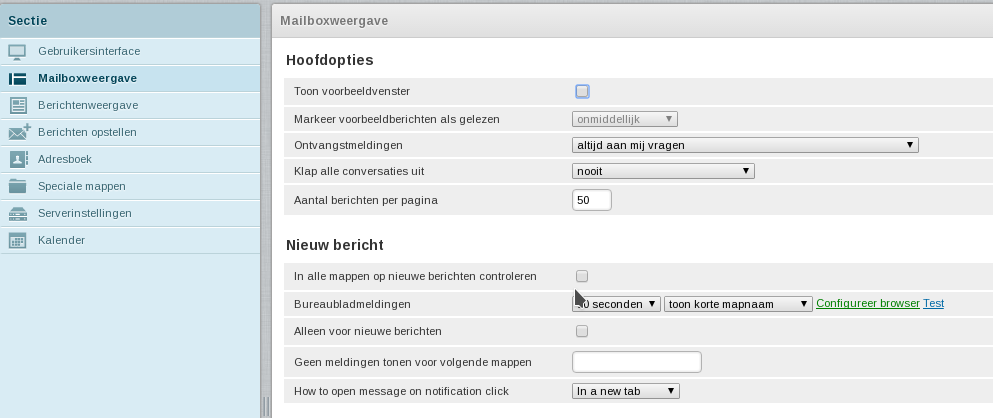The width and height of the screenshot is (993, 418).
Task: Click the Configureer browser link
Action: (867, 304)
